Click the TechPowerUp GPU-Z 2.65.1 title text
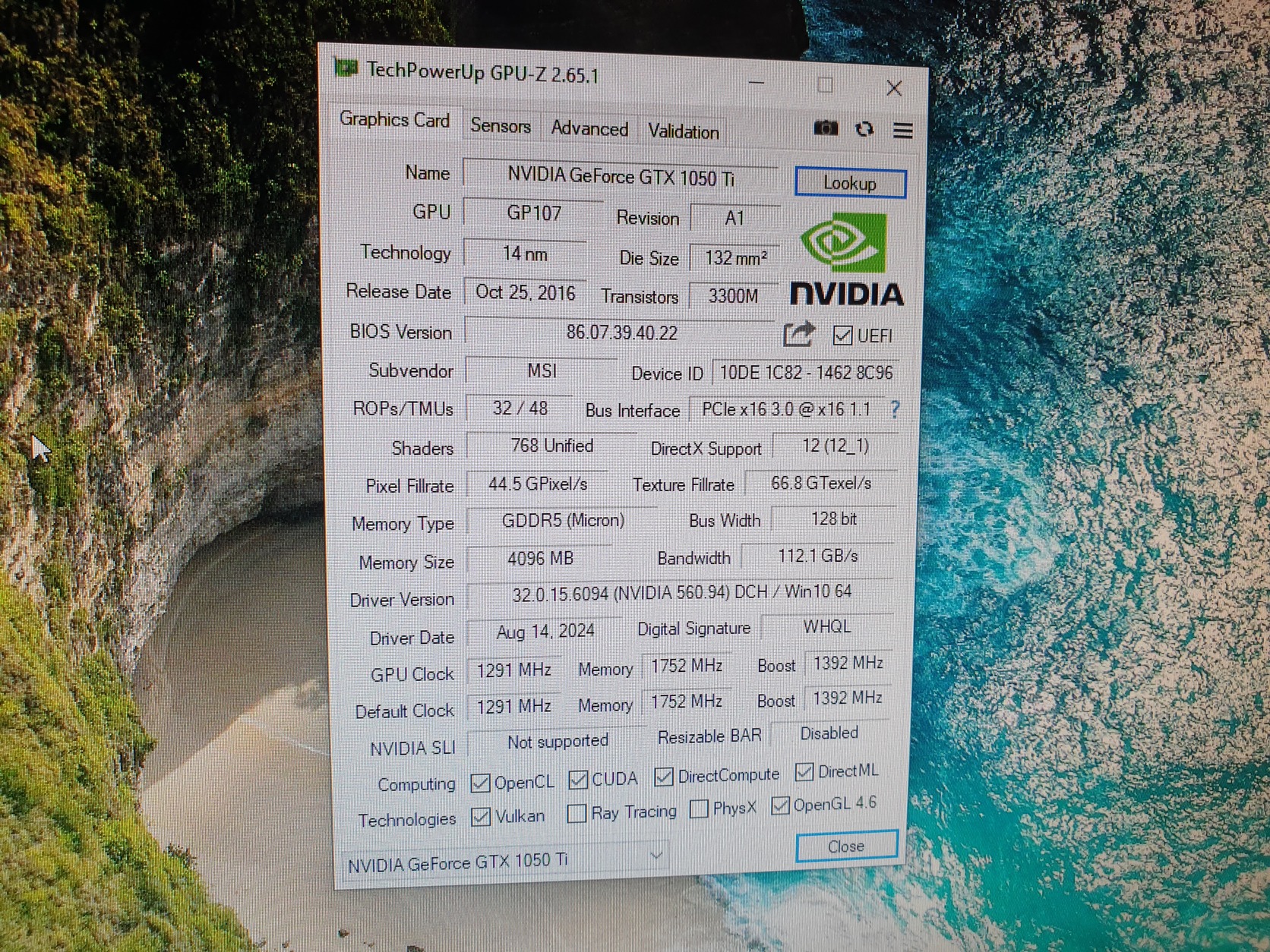The width and height of the screenshot is (1270, 952). 482,73
